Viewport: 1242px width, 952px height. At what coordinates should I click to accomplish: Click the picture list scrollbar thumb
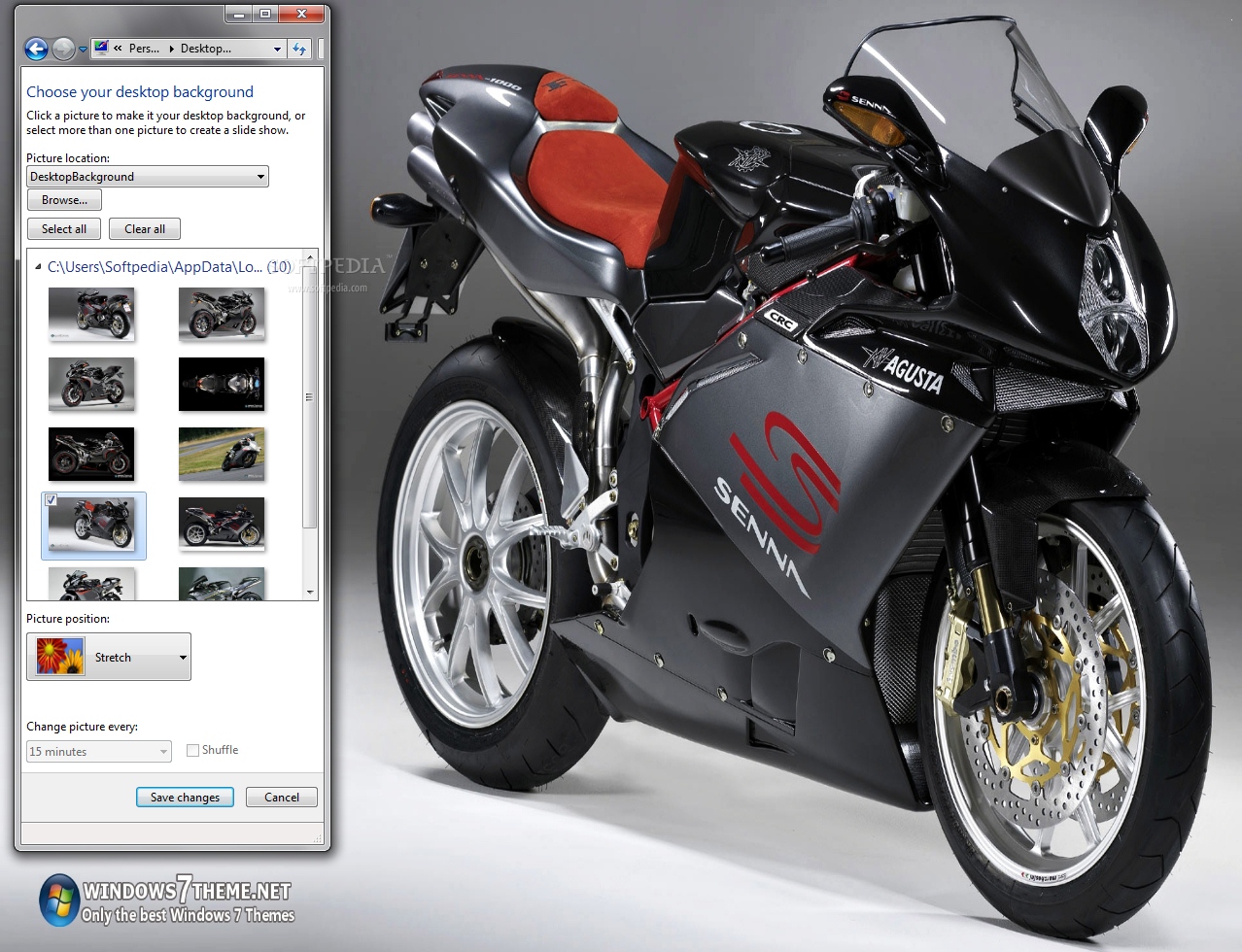(310, 396)
